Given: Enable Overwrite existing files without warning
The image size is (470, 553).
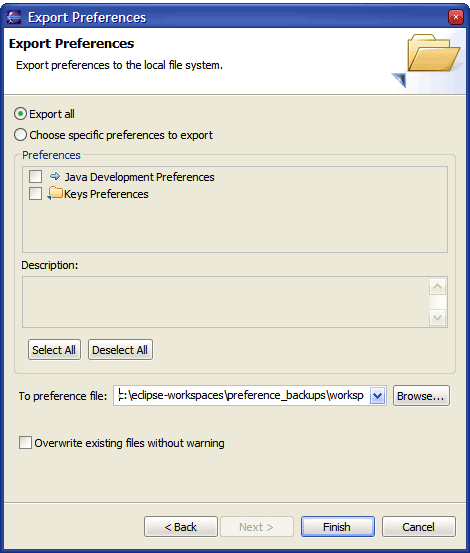Looking at the screenshot, I should pyautogui.click(x=25, y=443).
